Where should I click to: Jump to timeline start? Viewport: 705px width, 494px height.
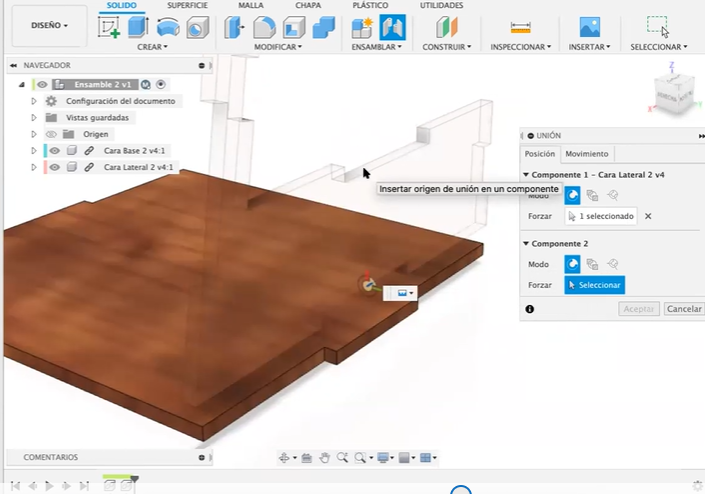click(15, 486)
